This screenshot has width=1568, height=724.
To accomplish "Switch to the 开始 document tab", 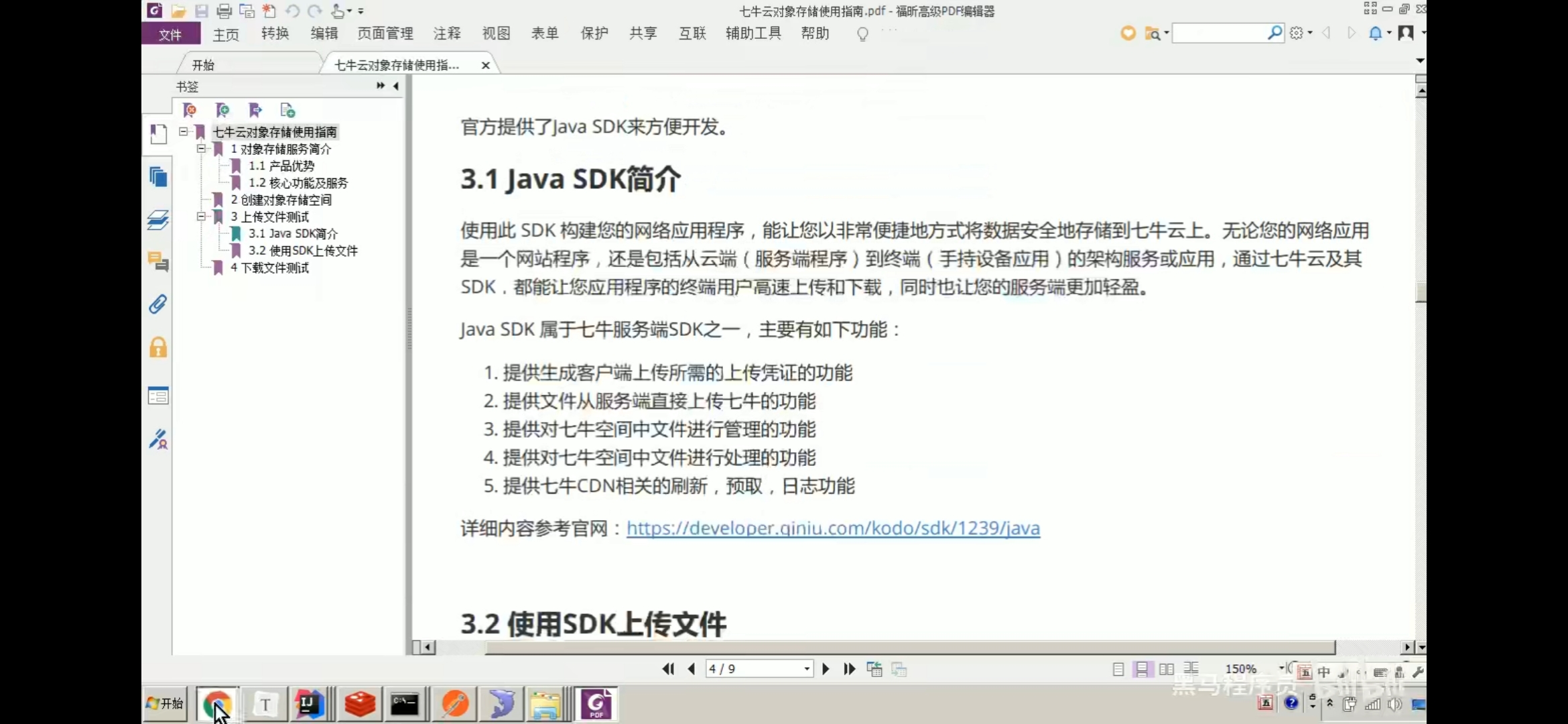I will (204, 65).
